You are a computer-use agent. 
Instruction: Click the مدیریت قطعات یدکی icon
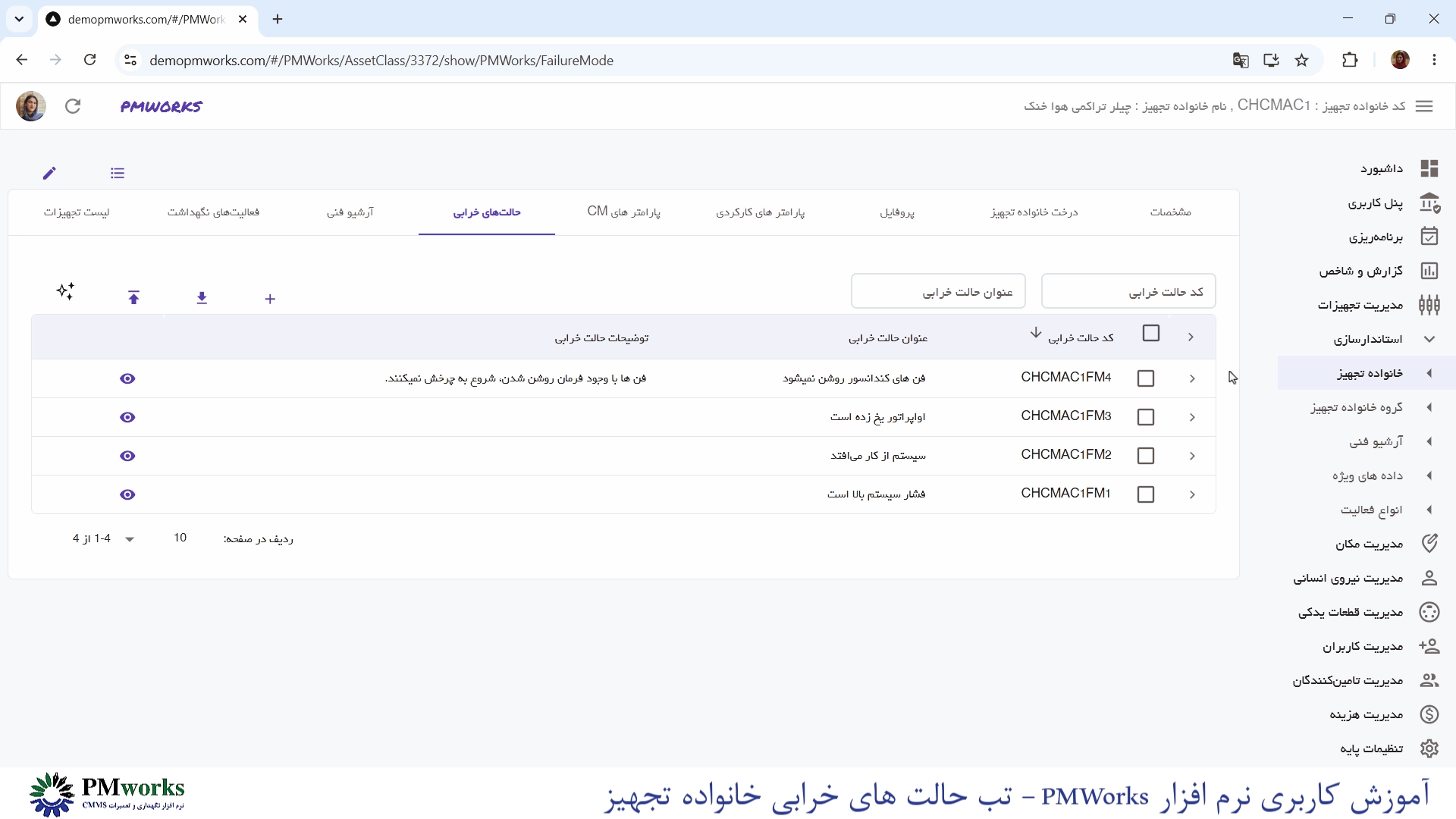(1429, 612)
